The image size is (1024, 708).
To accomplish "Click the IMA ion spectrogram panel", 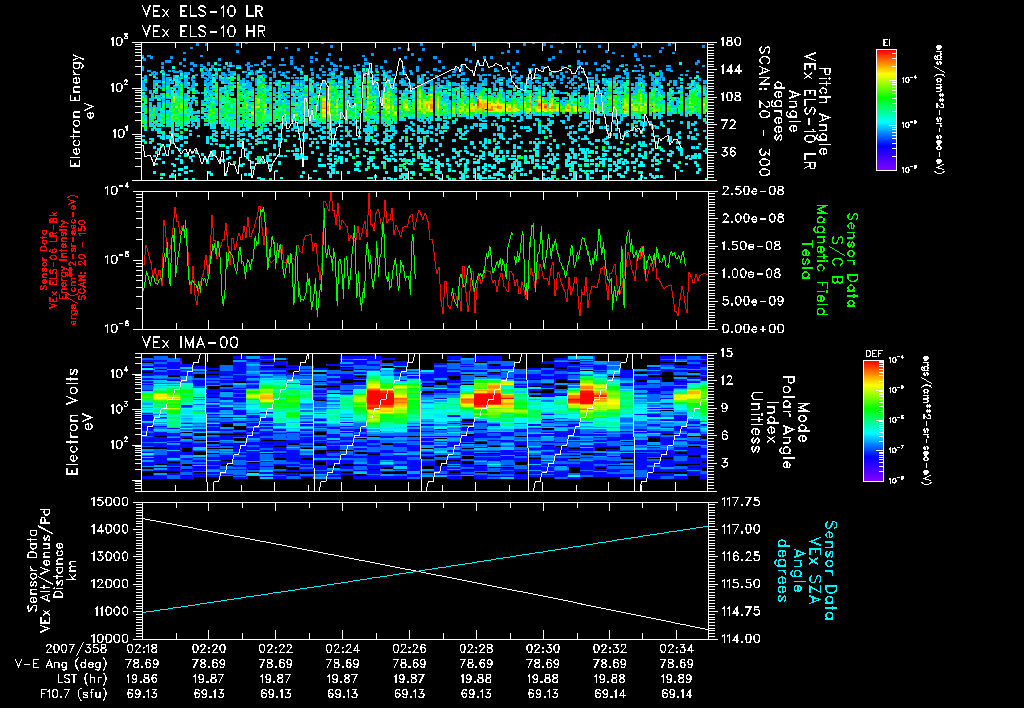I will click(424, 422).
